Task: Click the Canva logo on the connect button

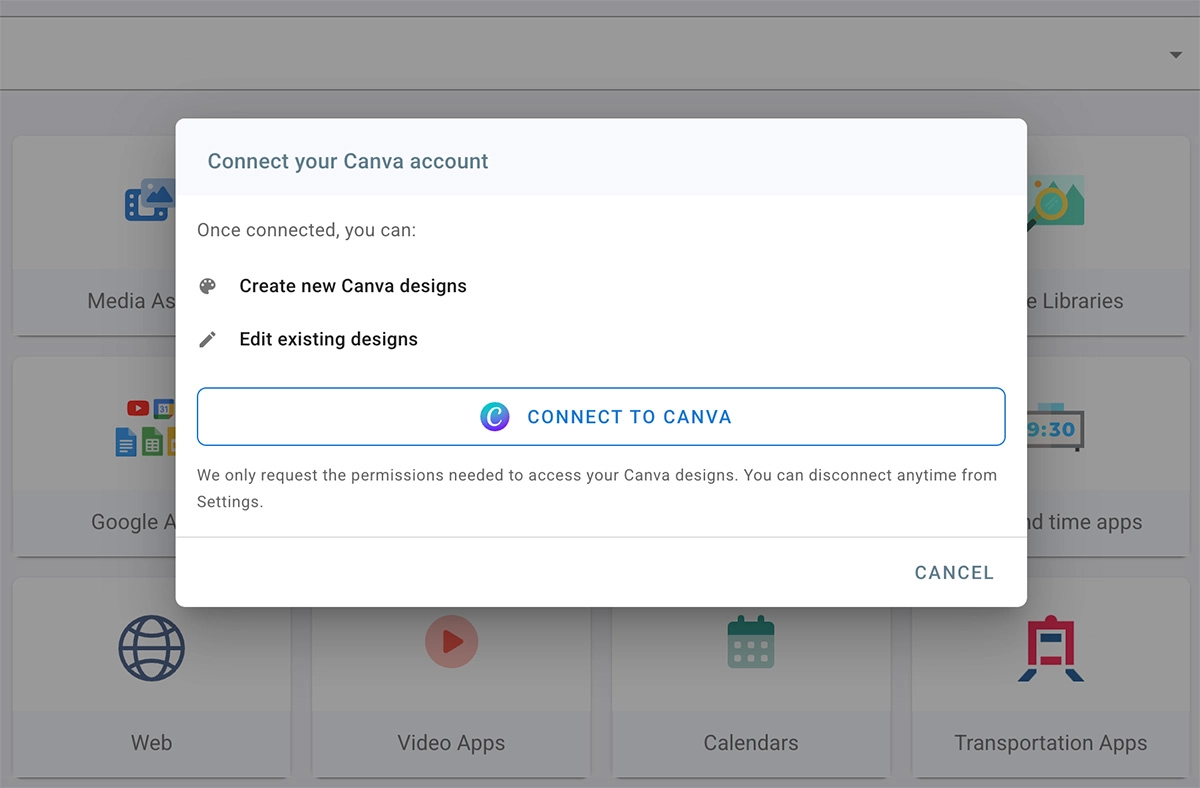Action: coord(494,416)
